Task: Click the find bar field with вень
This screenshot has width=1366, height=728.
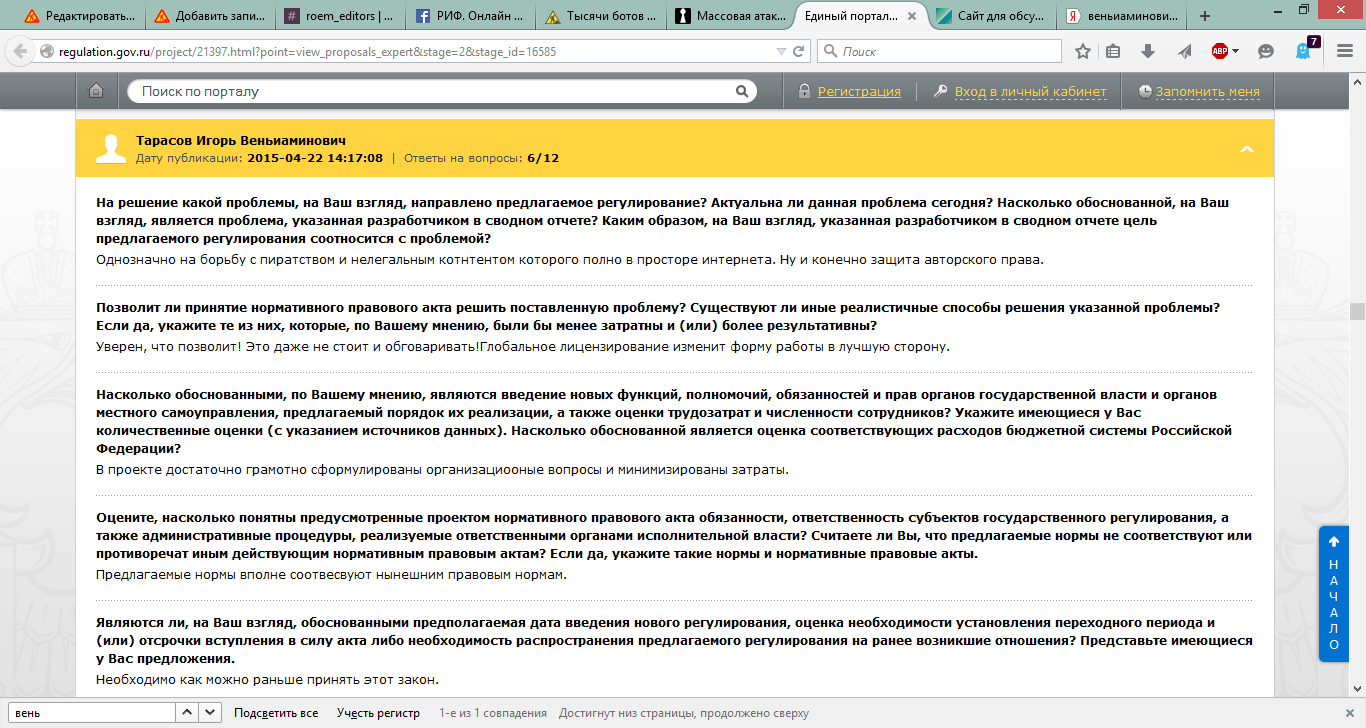Action: click(94, 713)
